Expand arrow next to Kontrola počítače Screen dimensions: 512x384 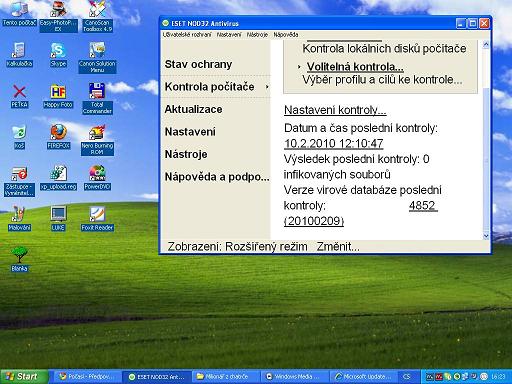[267, 87]
